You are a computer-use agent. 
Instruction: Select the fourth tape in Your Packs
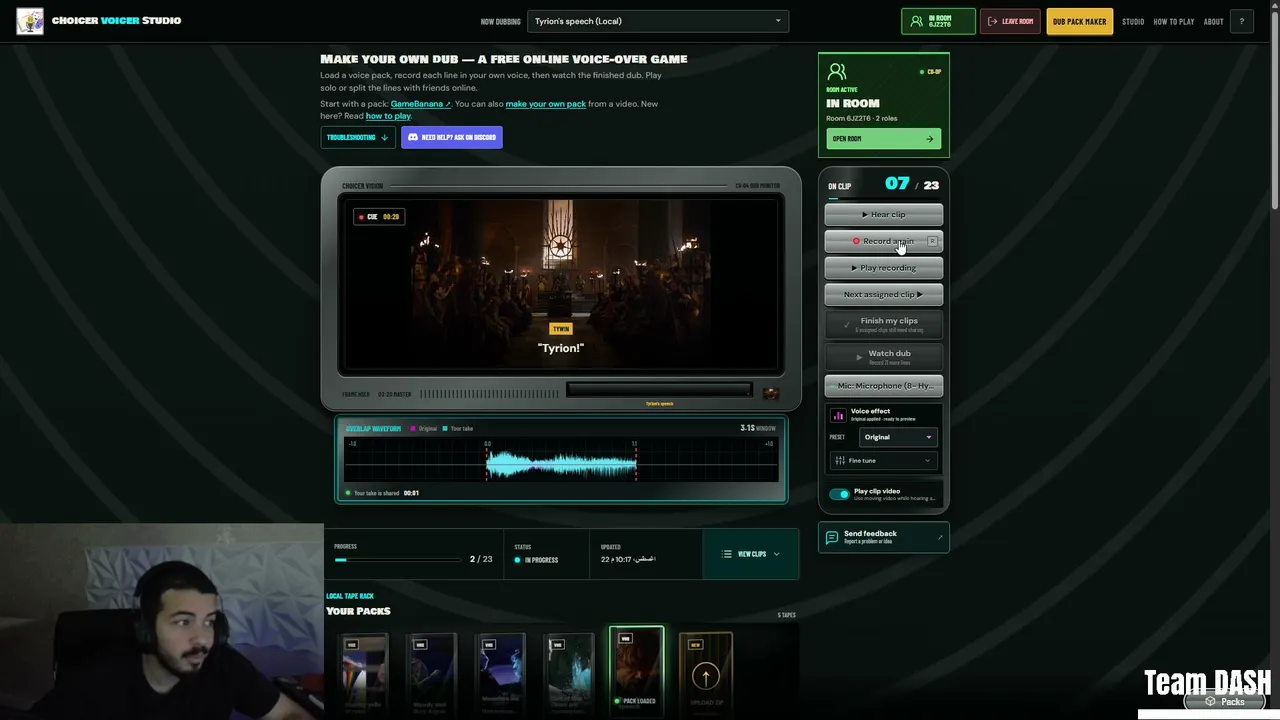[568, 674]
